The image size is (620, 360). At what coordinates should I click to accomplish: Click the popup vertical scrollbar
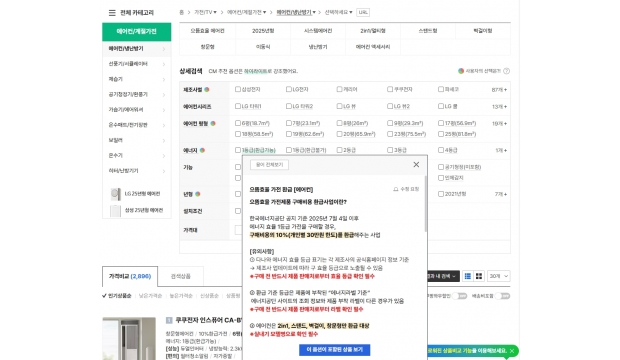tap(426, 204)
